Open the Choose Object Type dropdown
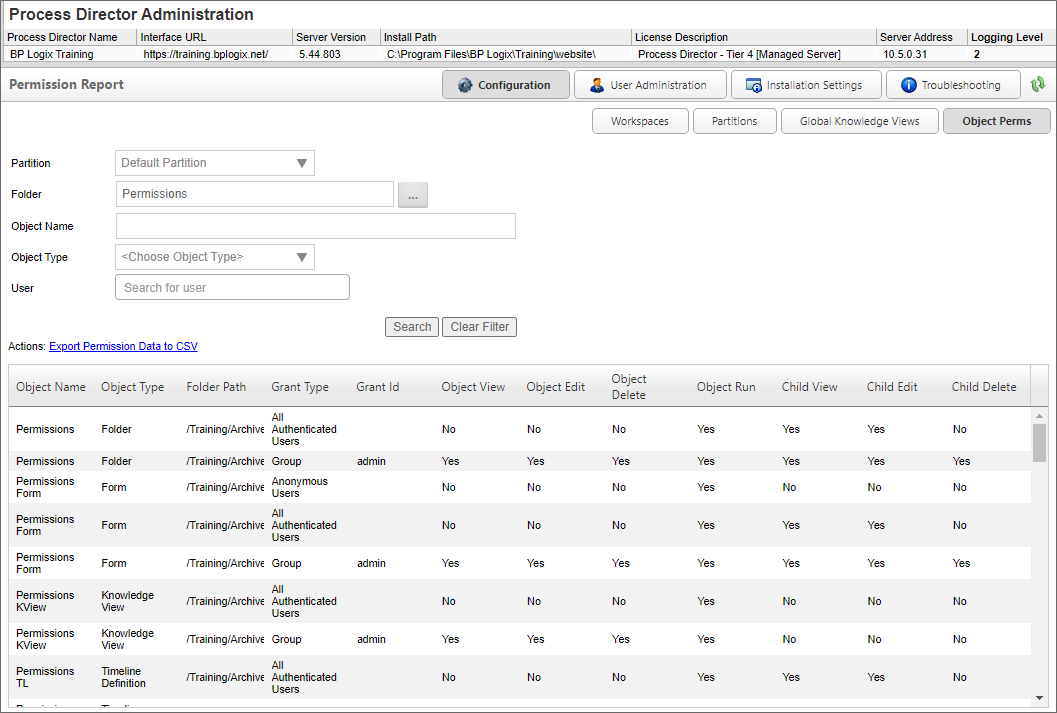This screenshot has height=713, width=1057. pyautogui.click(x=301, y=257)
